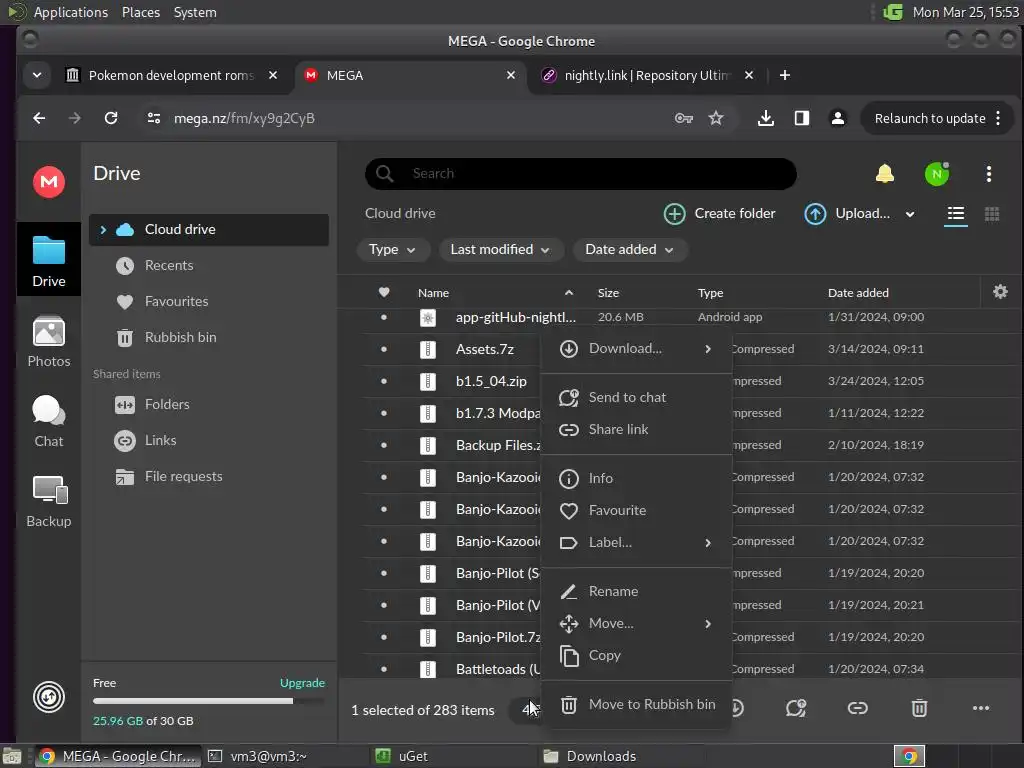Open Chrome profile icon
Viewport: 1024px width, 768px height.
(x=837, y=118)
